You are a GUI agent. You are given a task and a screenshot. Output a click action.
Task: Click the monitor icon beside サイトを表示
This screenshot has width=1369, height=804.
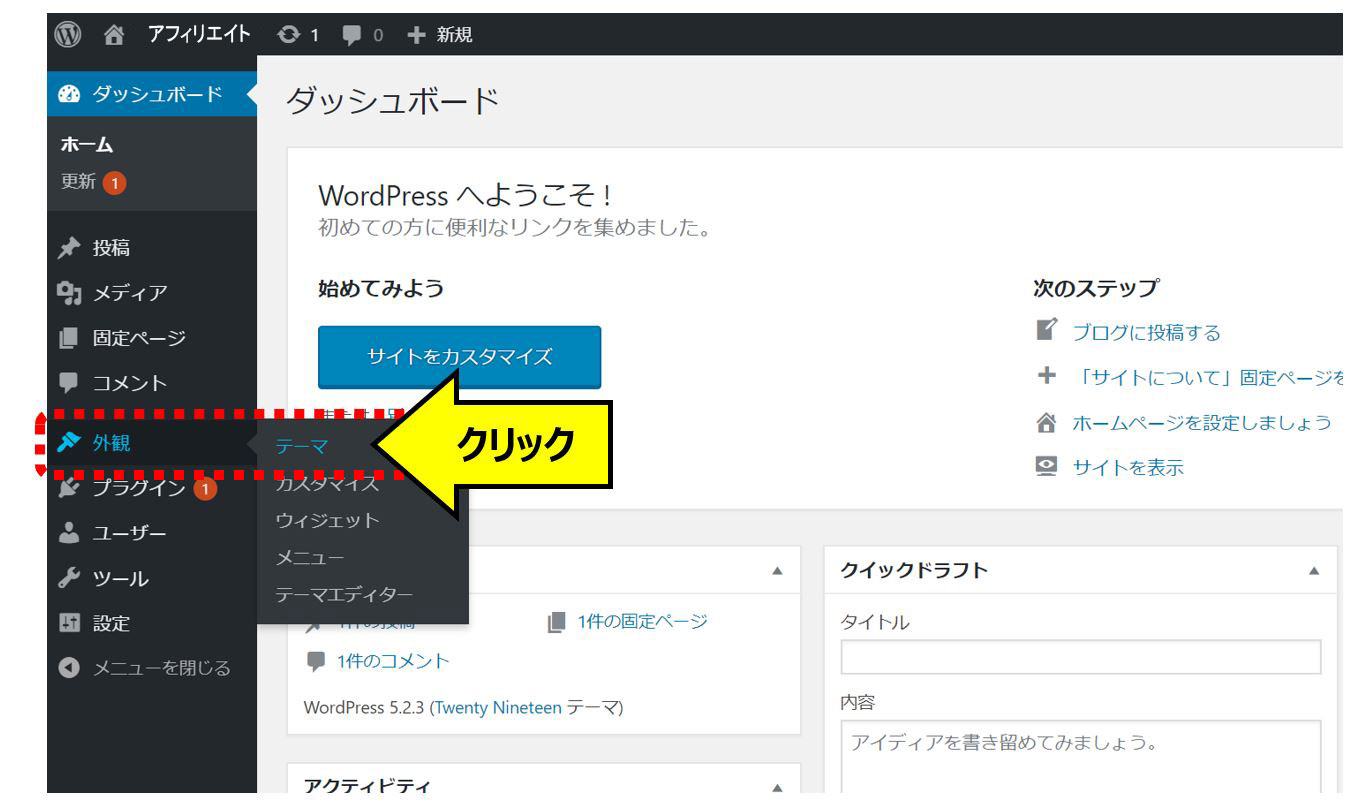(1046, 467)
